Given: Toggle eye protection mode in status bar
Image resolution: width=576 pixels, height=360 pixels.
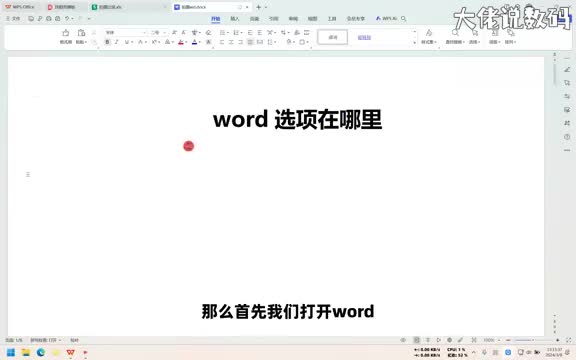Looking at the screenshot, I should pyautogui.click(x=403, y=340).
